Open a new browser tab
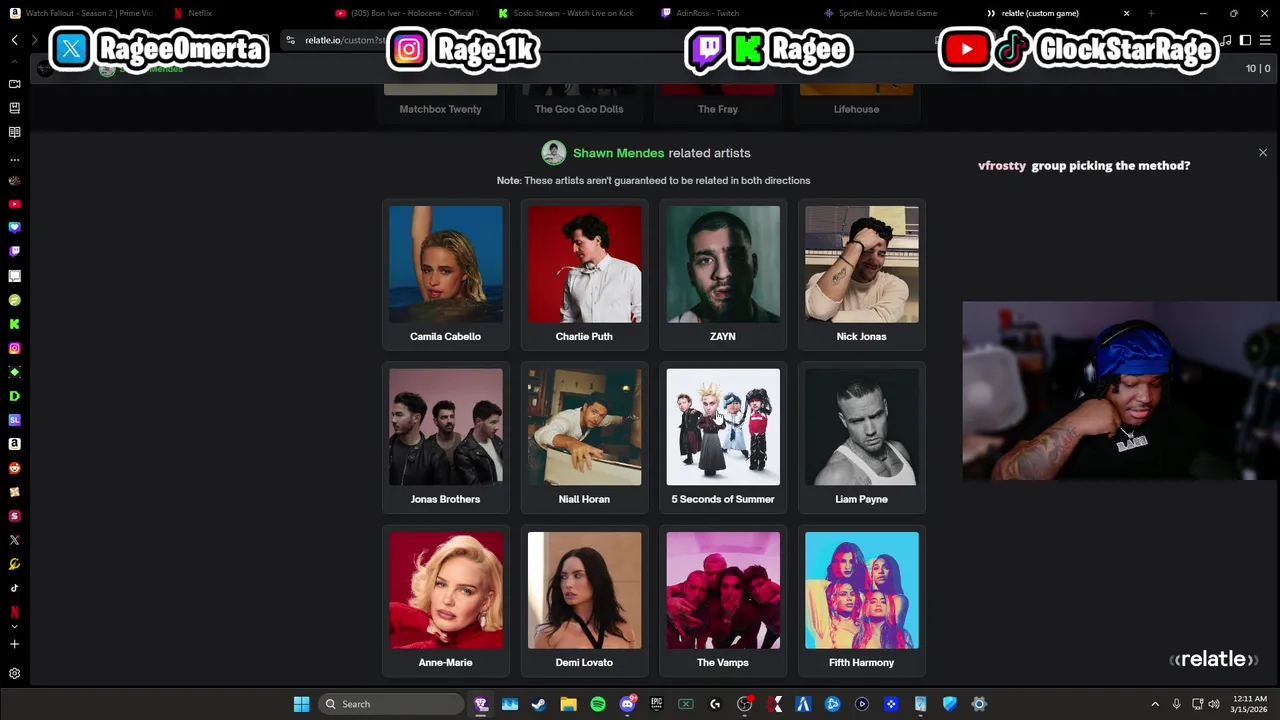 (1151, 13)
